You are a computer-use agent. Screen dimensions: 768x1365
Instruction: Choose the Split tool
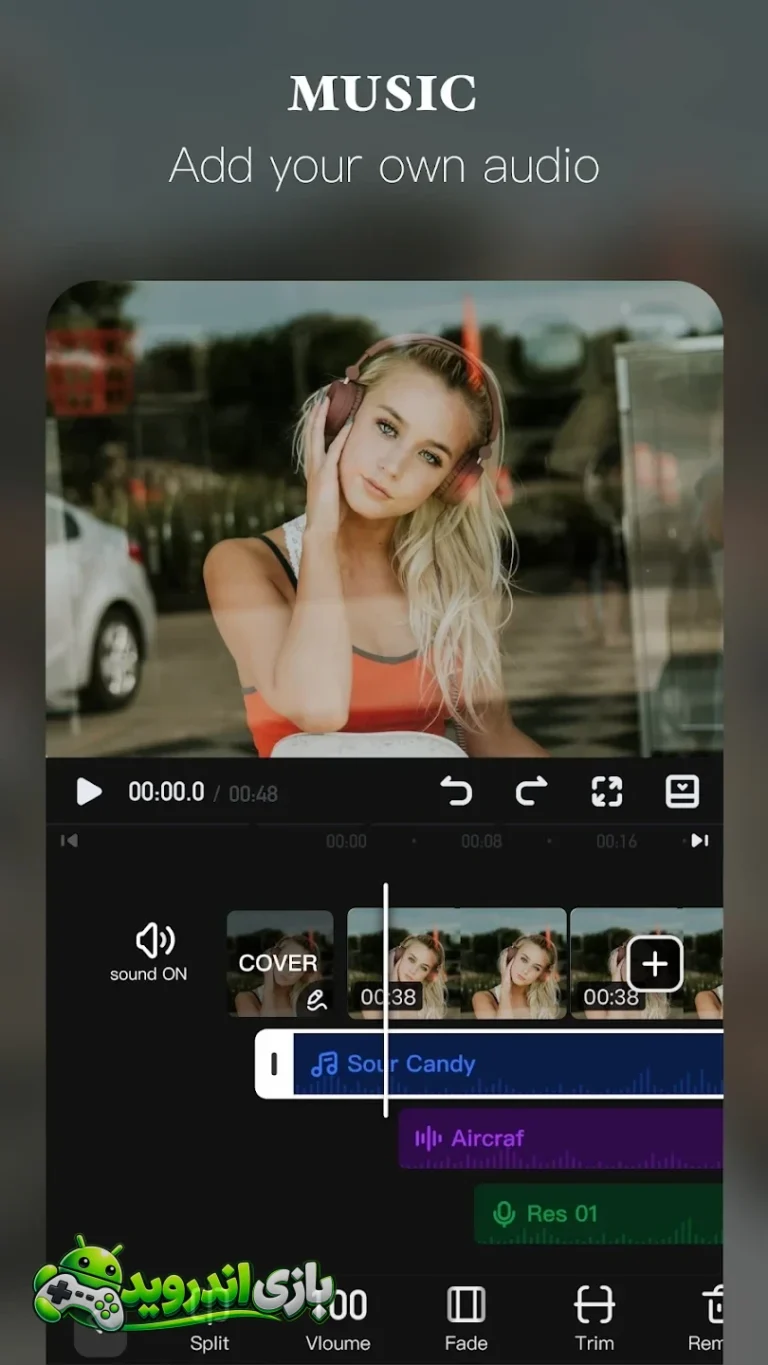pyautogui.click(x=210, y=1322)
